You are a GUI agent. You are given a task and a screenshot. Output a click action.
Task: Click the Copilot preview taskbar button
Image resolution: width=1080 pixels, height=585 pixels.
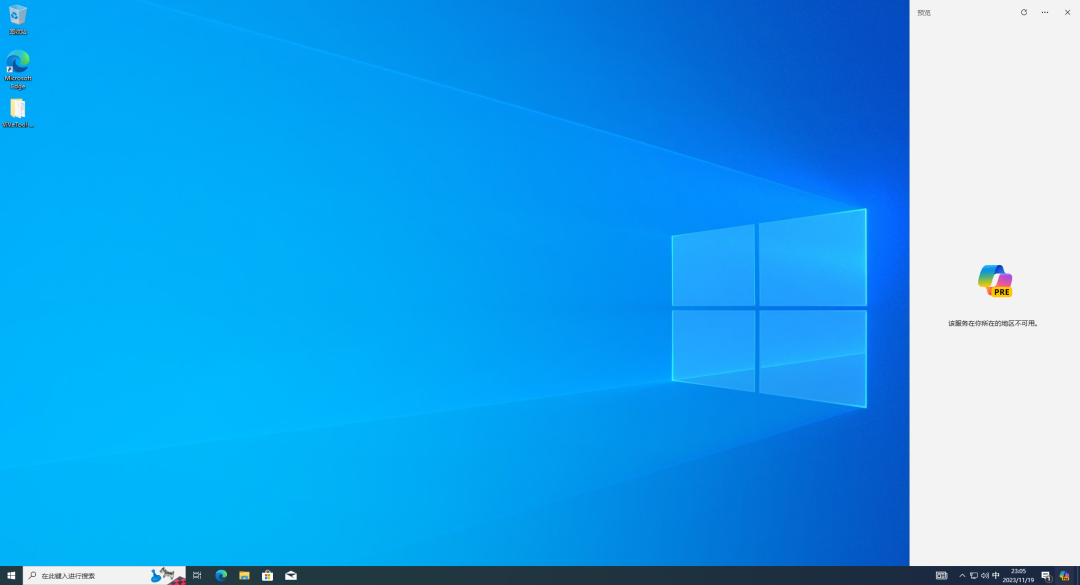click(1065, 575)
